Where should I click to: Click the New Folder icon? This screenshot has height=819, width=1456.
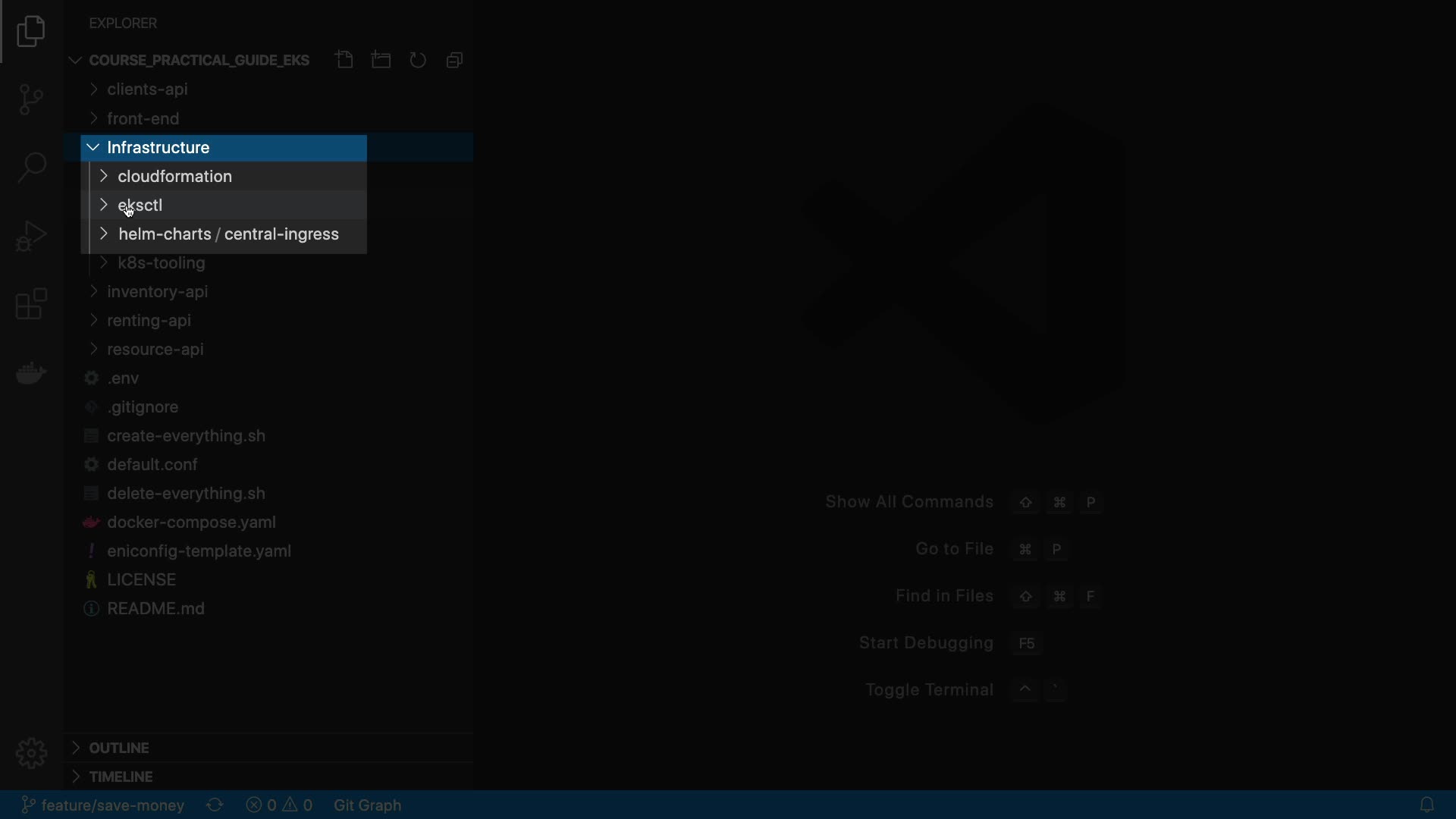pos(381,60)
